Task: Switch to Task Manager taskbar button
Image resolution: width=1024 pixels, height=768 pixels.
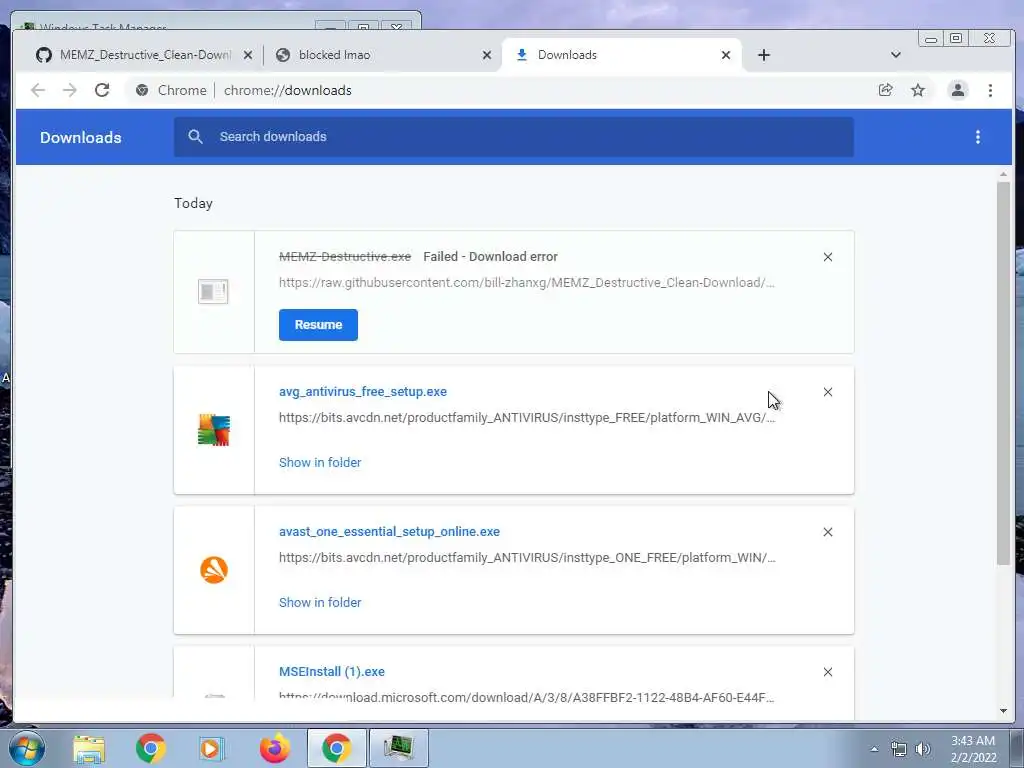Action: click(398, 748)
